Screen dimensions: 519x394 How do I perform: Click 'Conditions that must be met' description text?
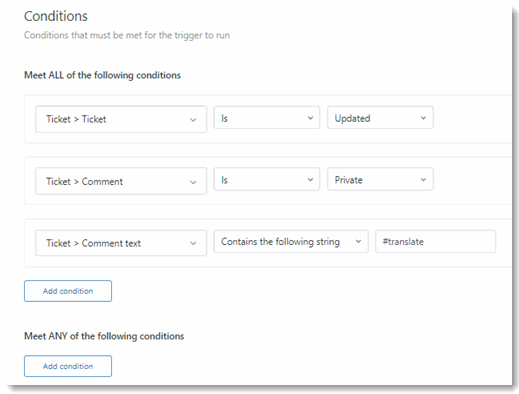click(127, 35)
